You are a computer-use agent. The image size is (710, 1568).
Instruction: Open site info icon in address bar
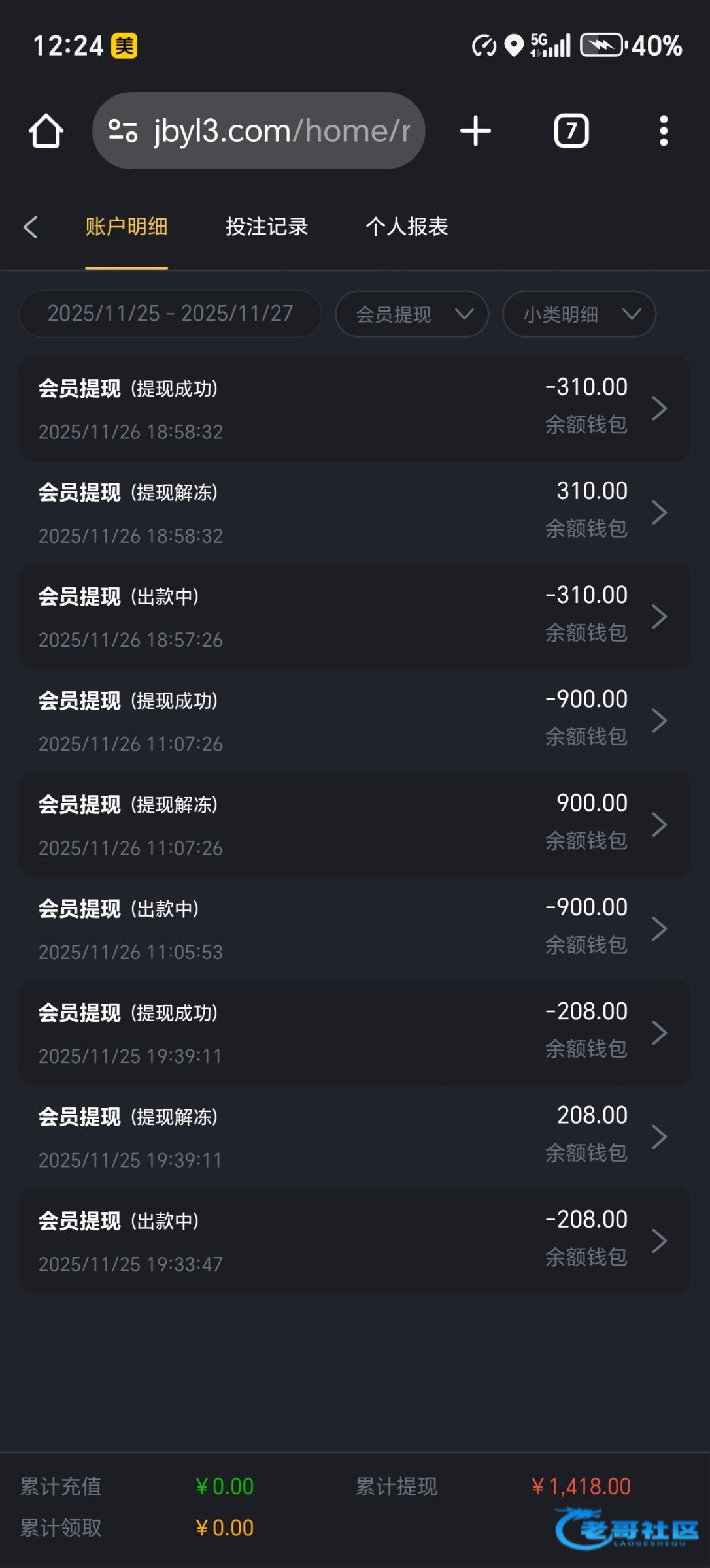pyautogui.click(x=123, y=131)
